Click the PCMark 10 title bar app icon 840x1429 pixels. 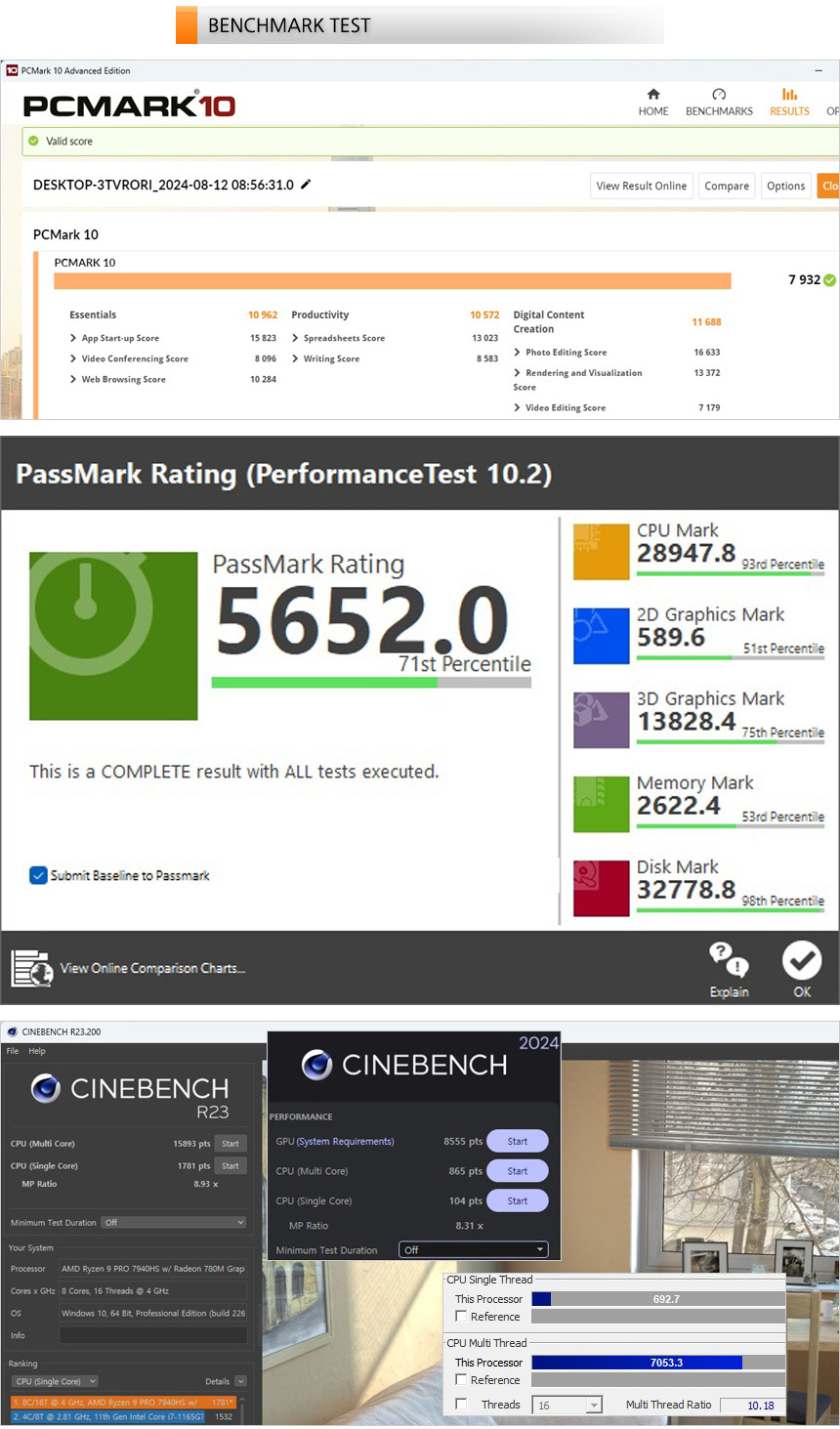[x=12, y=70]
